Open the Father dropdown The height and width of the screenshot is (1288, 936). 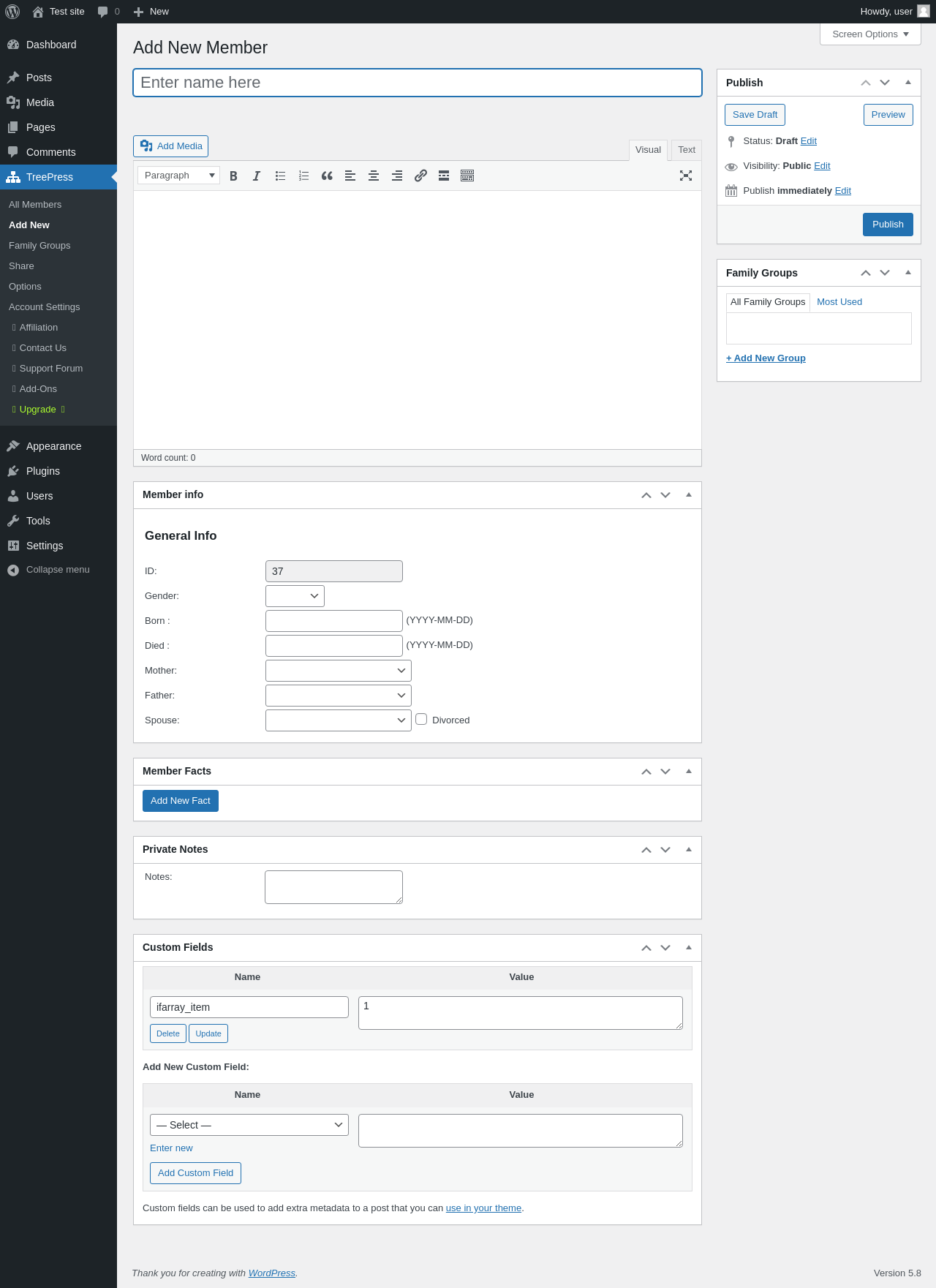(339, 696)
